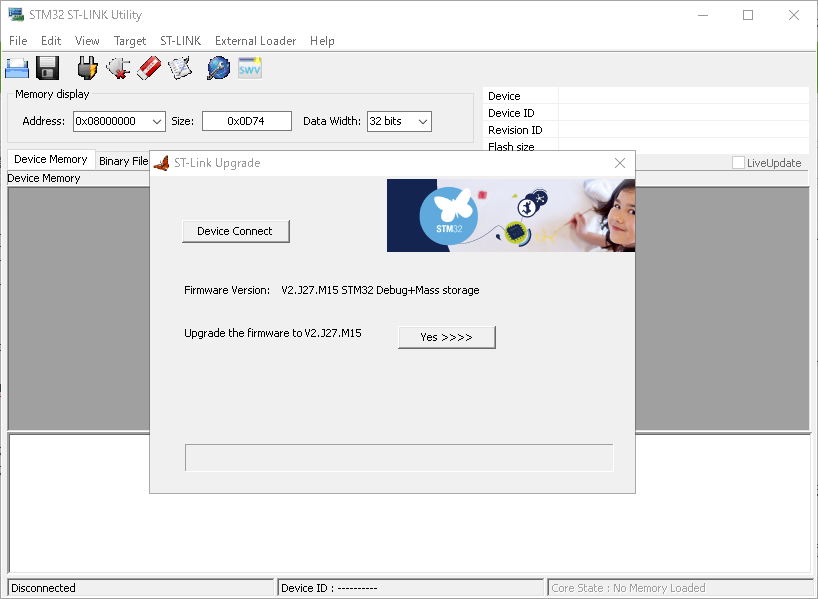
Task: Click 'Core State : No Memory Loaded' status
Action: click(680, 588)
